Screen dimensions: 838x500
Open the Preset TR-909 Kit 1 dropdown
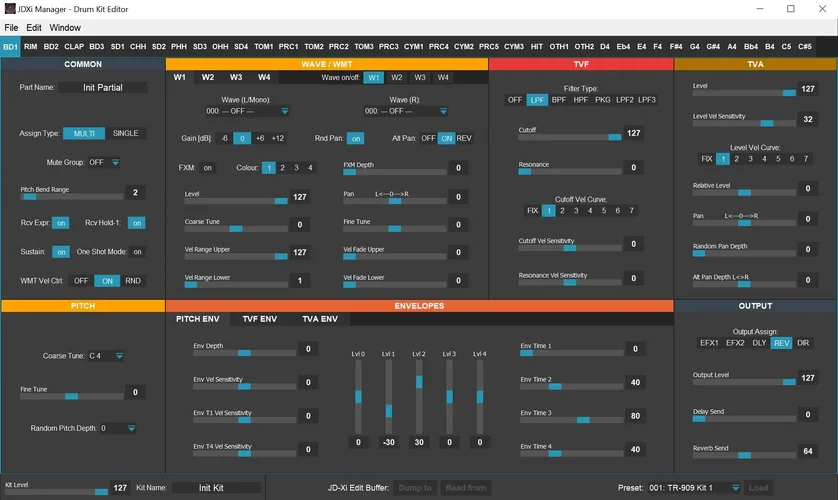[693, 488]
